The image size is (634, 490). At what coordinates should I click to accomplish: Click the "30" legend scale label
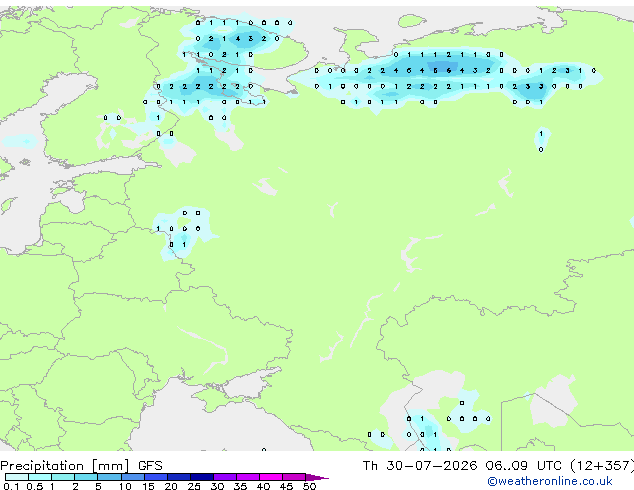(217, 486)
